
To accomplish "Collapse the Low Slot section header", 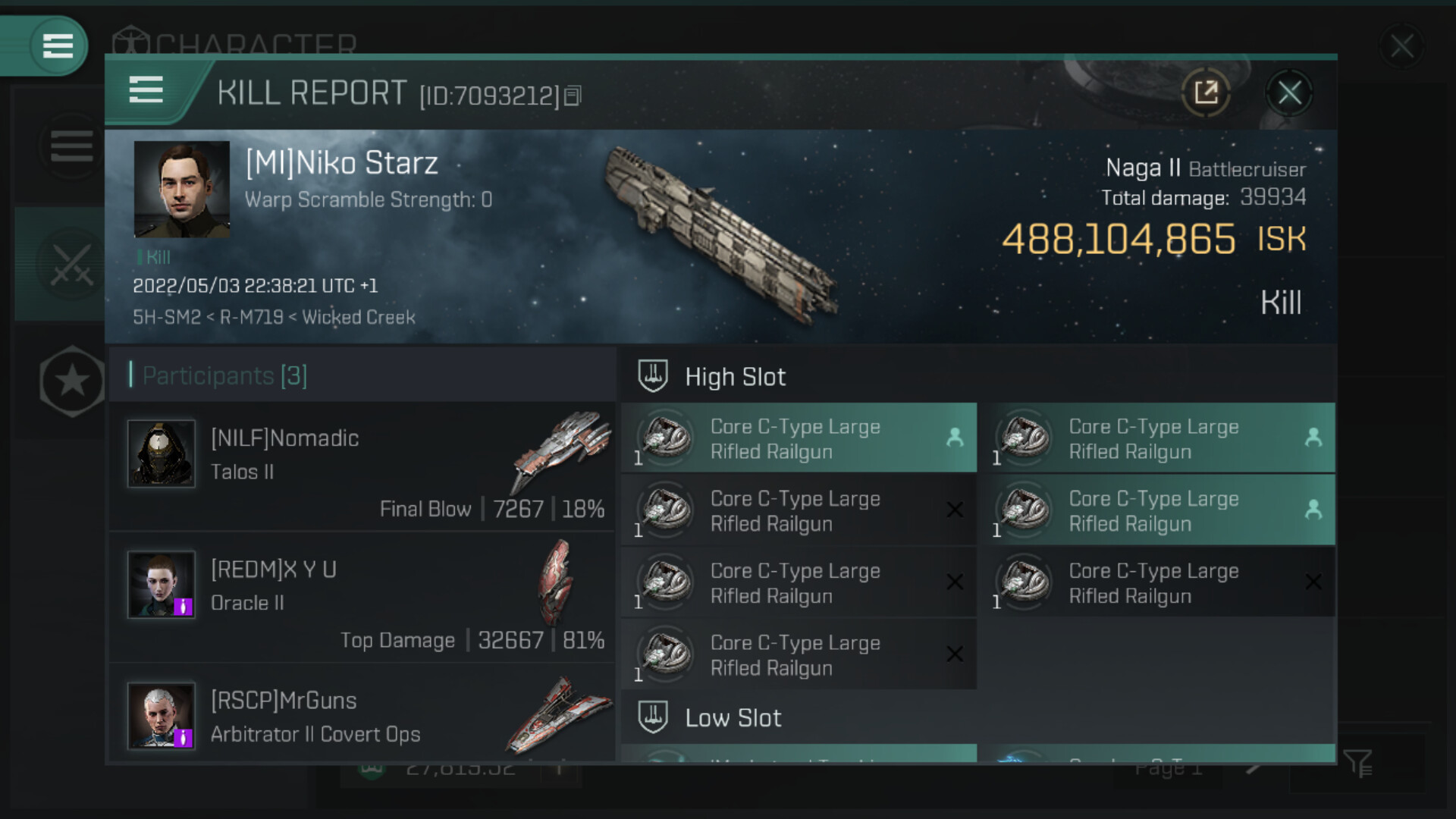I will click(x=733, y=718).
